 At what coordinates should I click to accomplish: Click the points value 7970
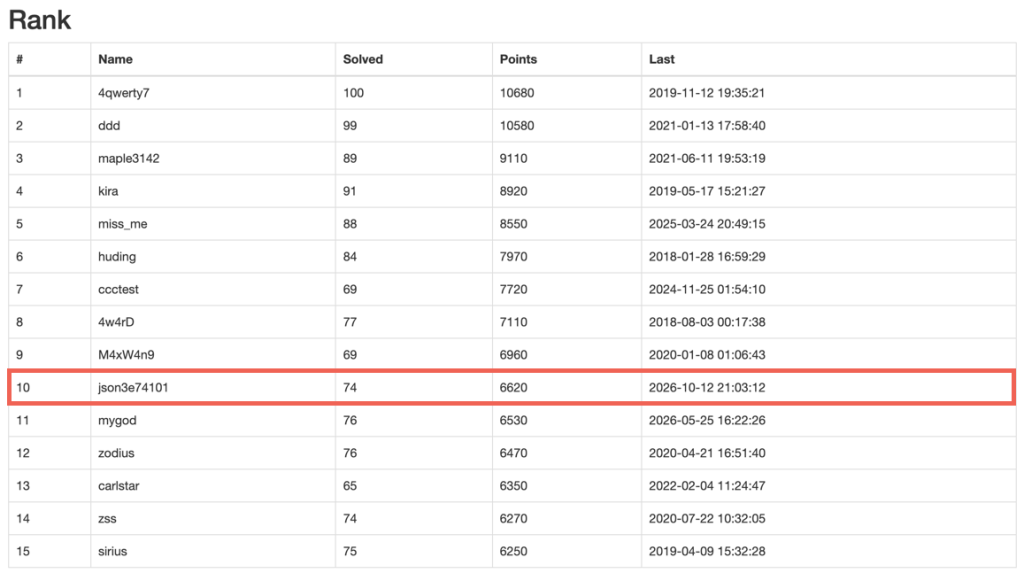pyautogui.click(x=513, y=256)
